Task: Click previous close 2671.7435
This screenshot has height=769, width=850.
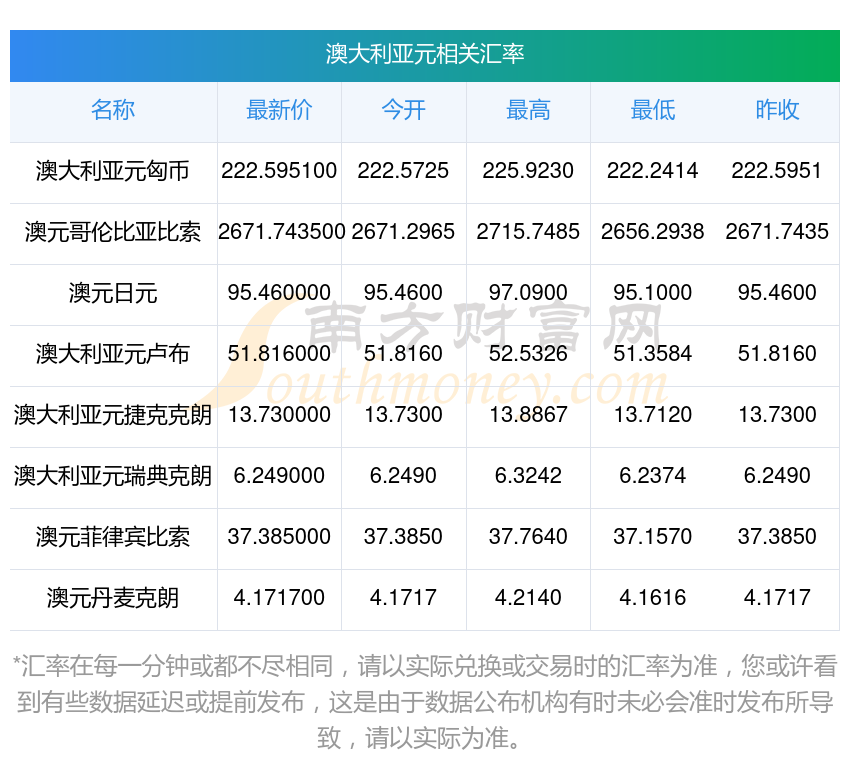Action: point(777,232)
